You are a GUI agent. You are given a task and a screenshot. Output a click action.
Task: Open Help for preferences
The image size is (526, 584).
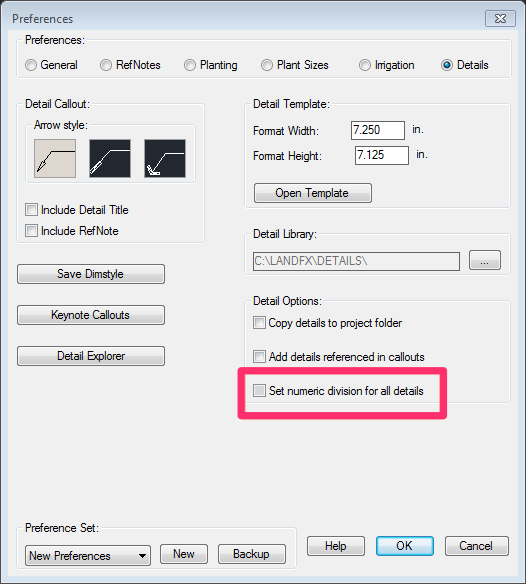[336, 546]
